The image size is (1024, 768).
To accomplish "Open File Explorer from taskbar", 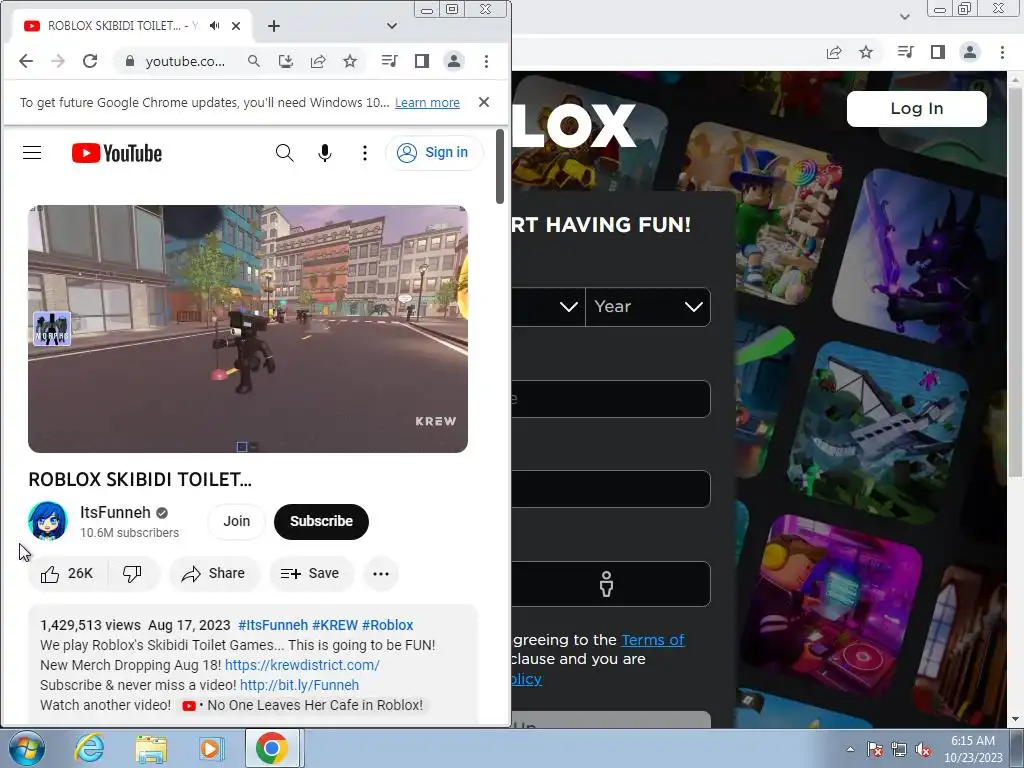I will tap(151, 748).
